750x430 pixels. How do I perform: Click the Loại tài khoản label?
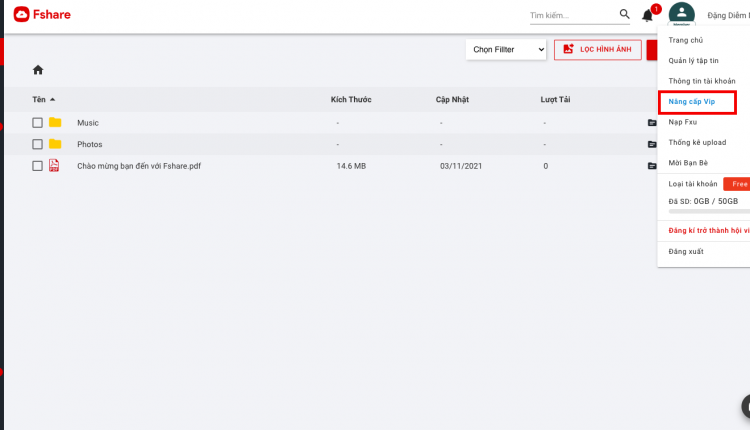(693, 184)
